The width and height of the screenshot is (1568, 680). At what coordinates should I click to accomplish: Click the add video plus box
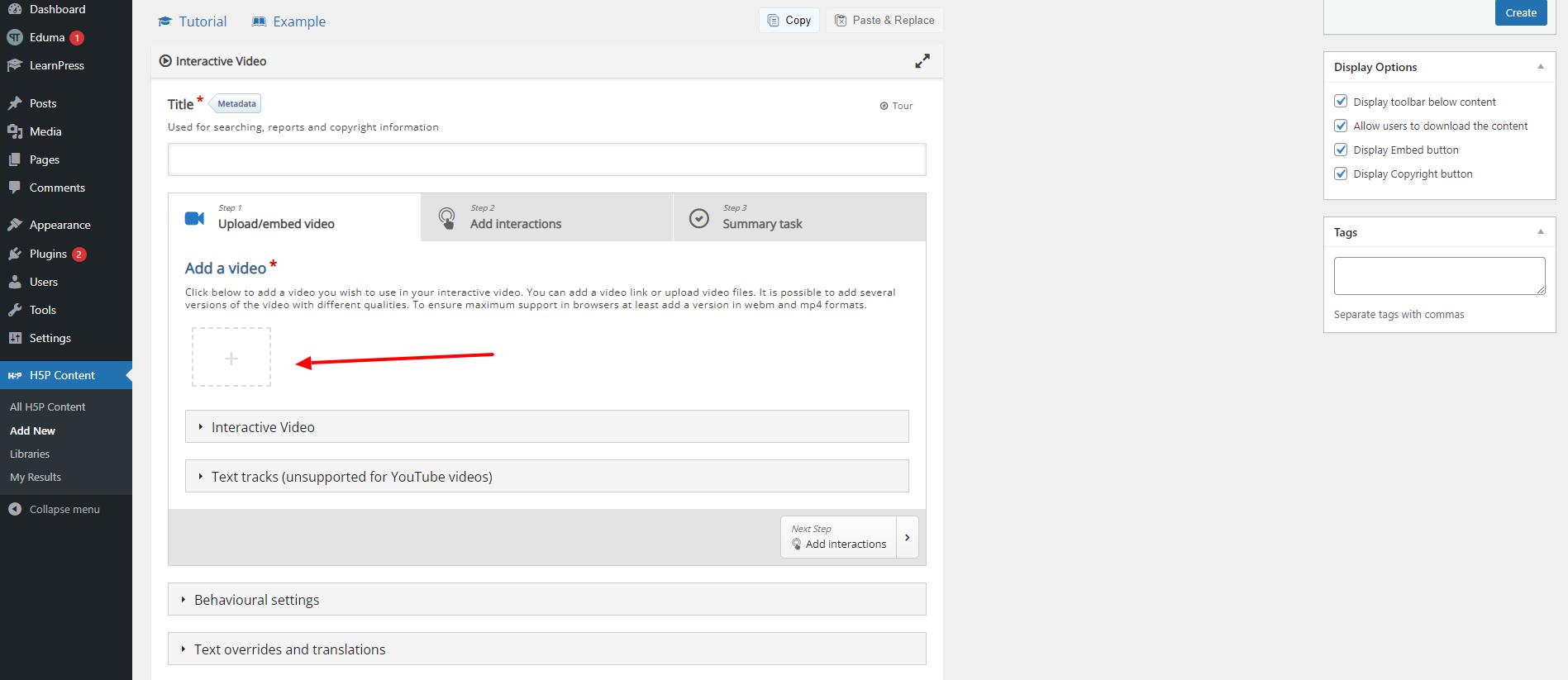231,357
